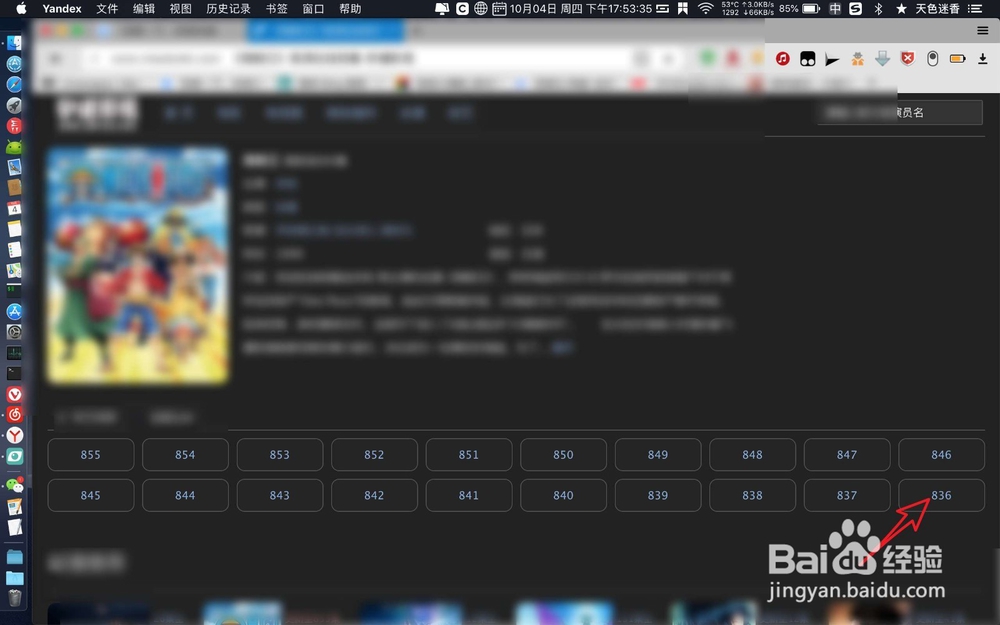
Task: Click the globe icon in menu bar
Action: point(481,8)
